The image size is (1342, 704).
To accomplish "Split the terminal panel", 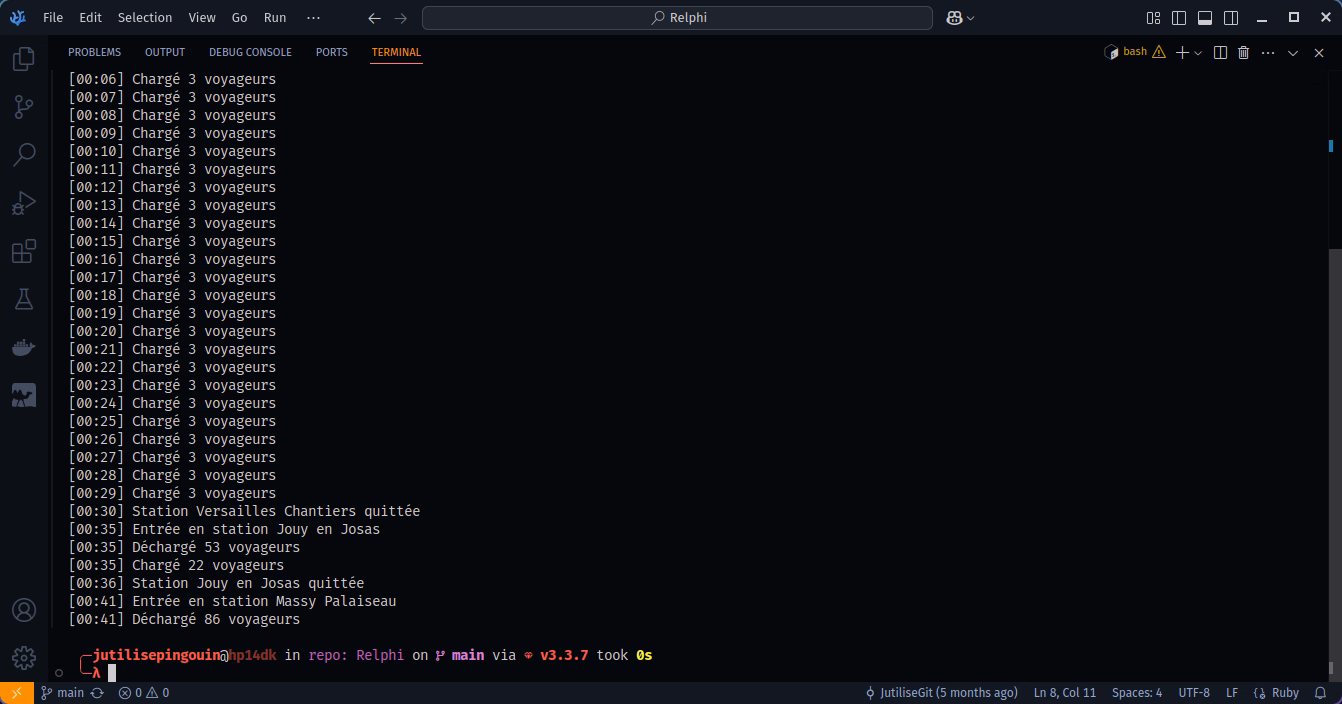I will pos(1220,52).
